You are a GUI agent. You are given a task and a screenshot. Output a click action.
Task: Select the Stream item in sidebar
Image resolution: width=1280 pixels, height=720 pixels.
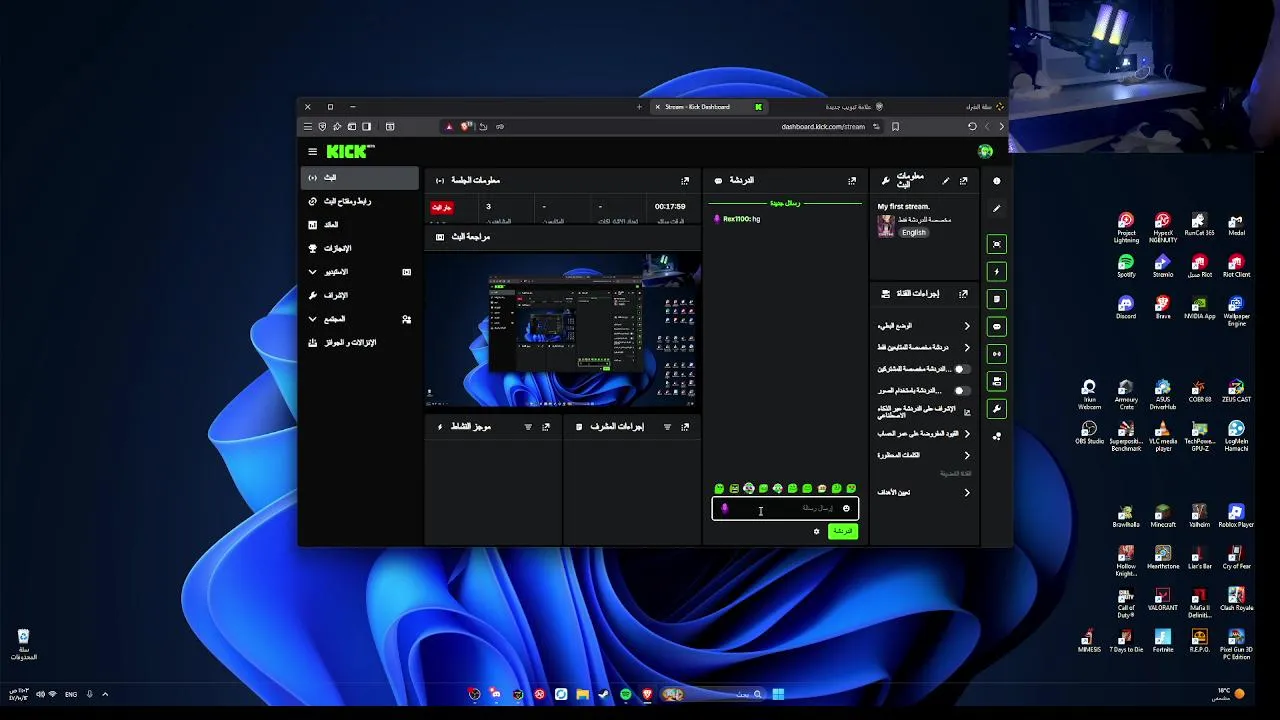pyautogui.click(x=359, y=178)
